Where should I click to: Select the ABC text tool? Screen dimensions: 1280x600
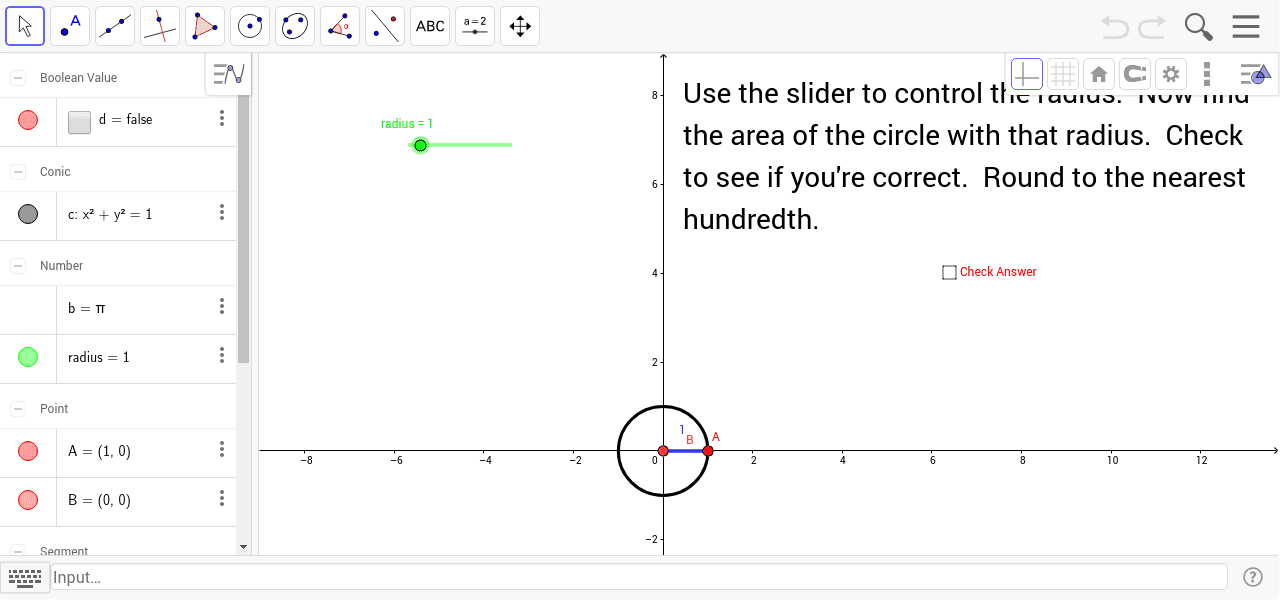pyautogui.click(x=429, y=25)
